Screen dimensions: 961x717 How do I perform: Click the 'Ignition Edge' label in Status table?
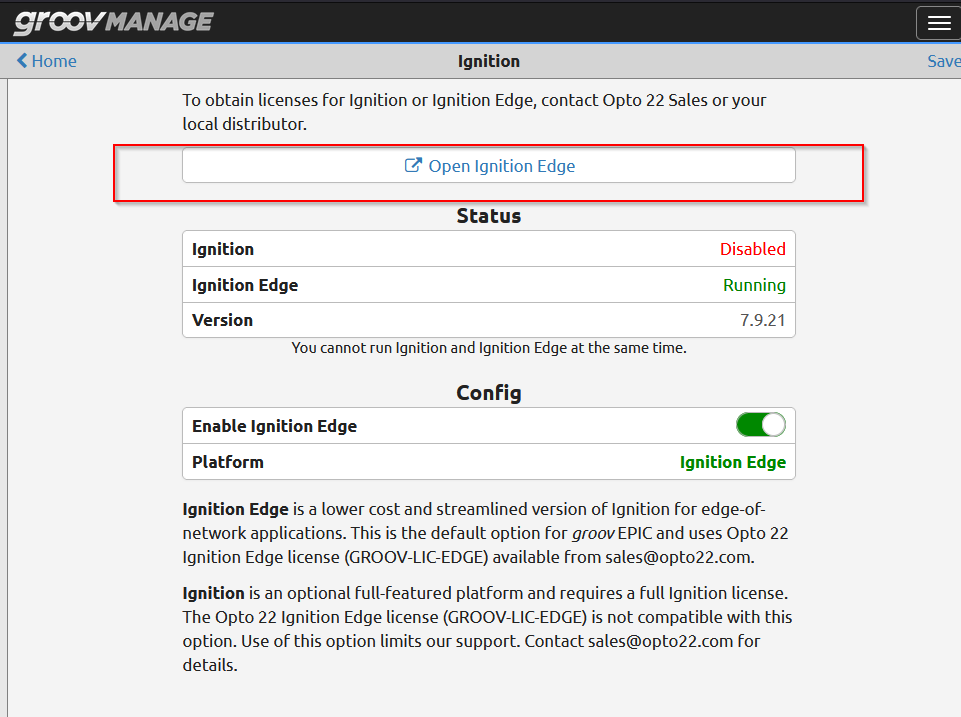245,286
